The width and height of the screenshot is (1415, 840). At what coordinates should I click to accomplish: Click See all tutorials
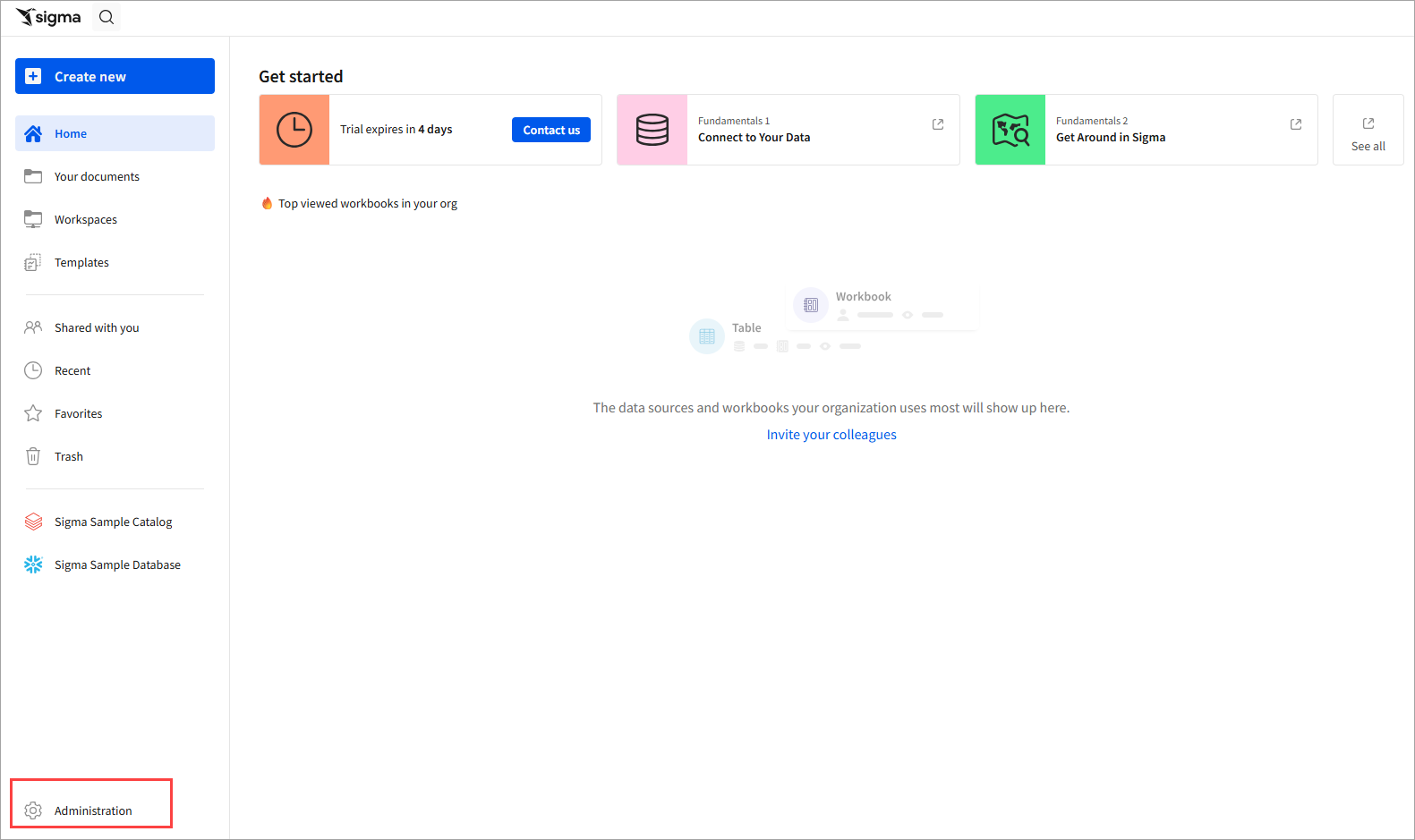click(1368, 130)
